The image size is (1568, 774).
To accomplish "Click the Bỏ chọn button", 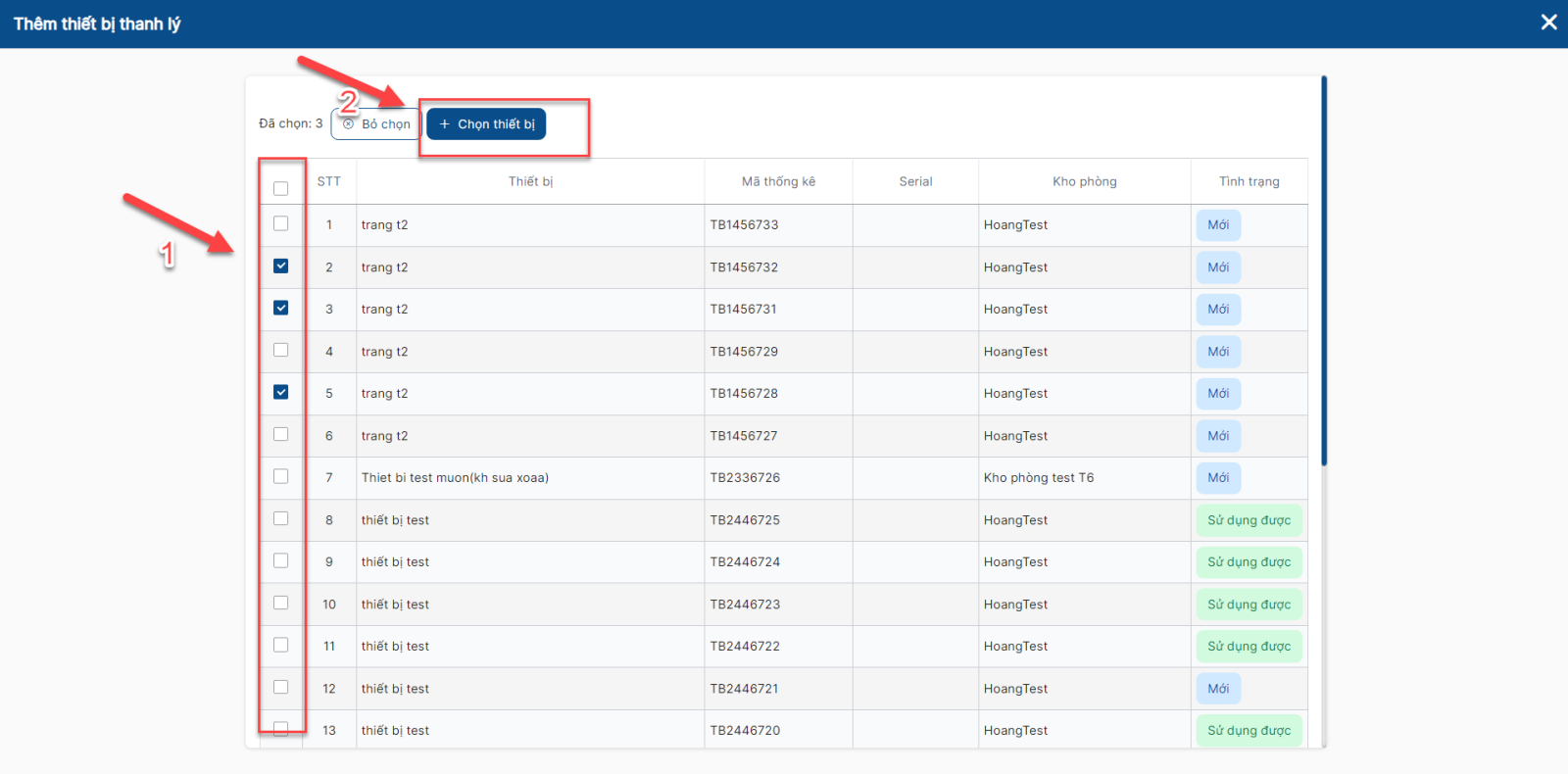I will tap(376, 124).
